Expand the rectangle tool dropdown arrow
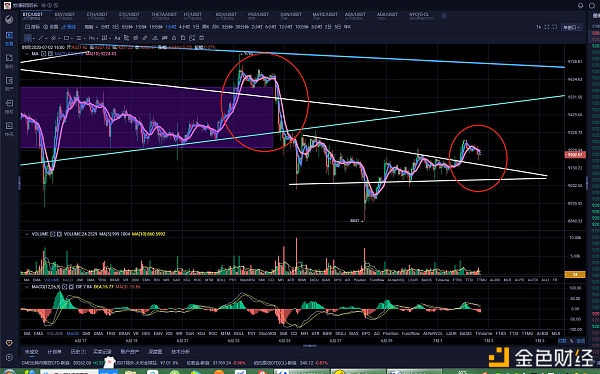Screen dimensions: 600x374 coord(72,38)
